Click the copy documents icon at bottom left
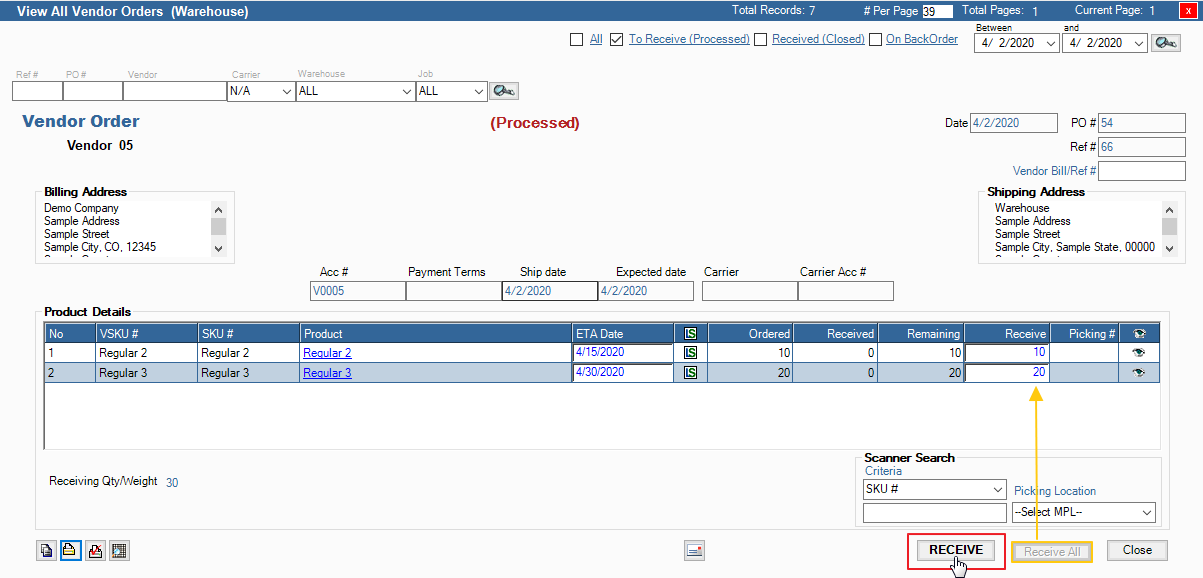 [x=47, y=550]
